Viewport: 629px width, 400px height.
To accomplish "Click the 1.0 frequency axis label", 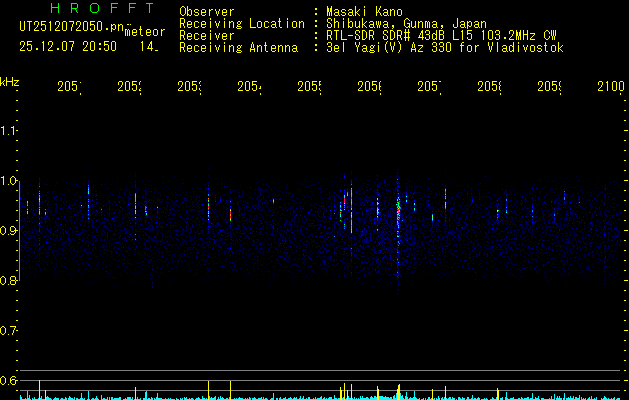I will pos(8,181).
